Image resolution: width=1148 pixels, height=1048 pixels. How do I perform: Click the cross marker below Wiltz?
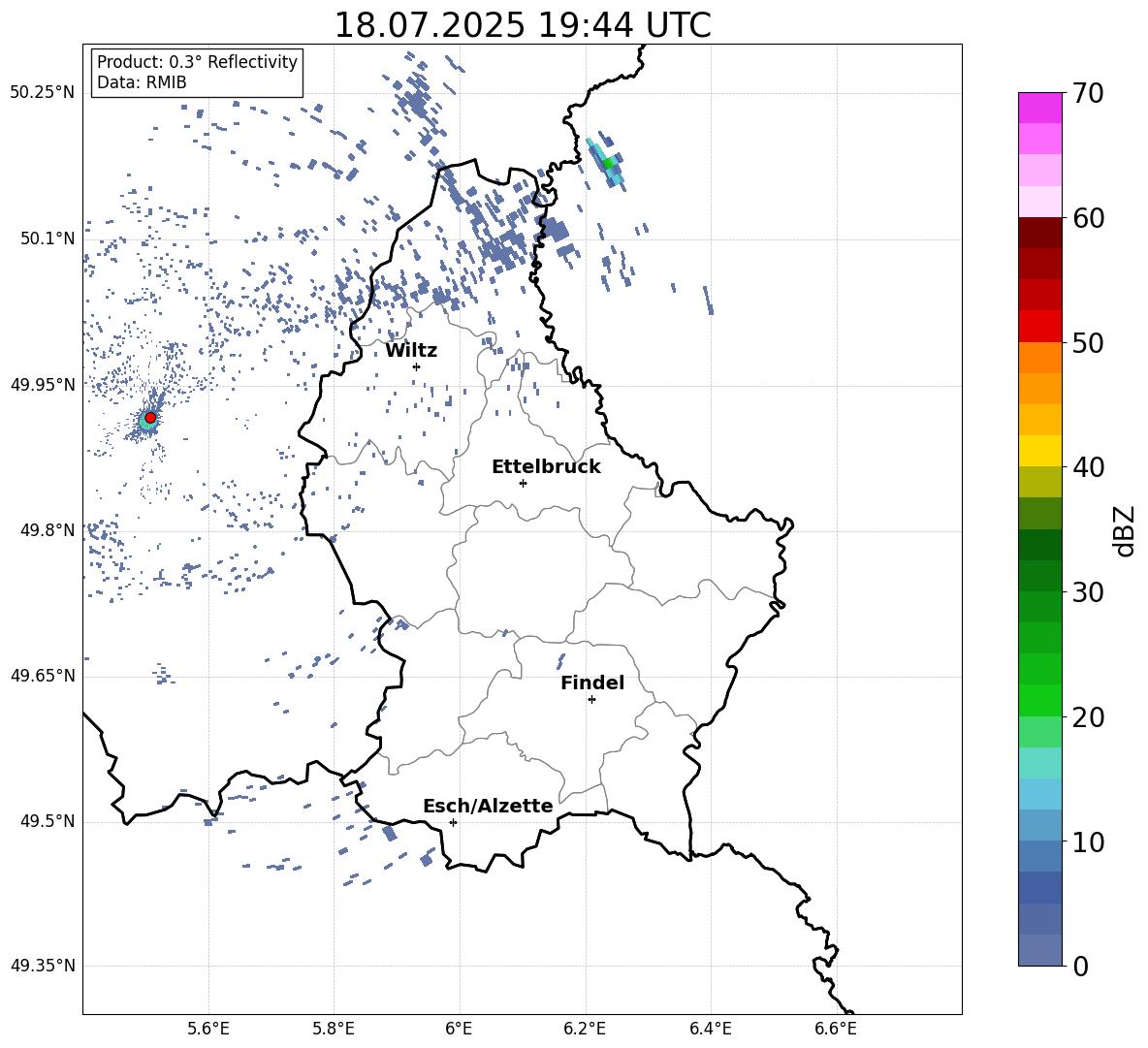click(416, 366)
